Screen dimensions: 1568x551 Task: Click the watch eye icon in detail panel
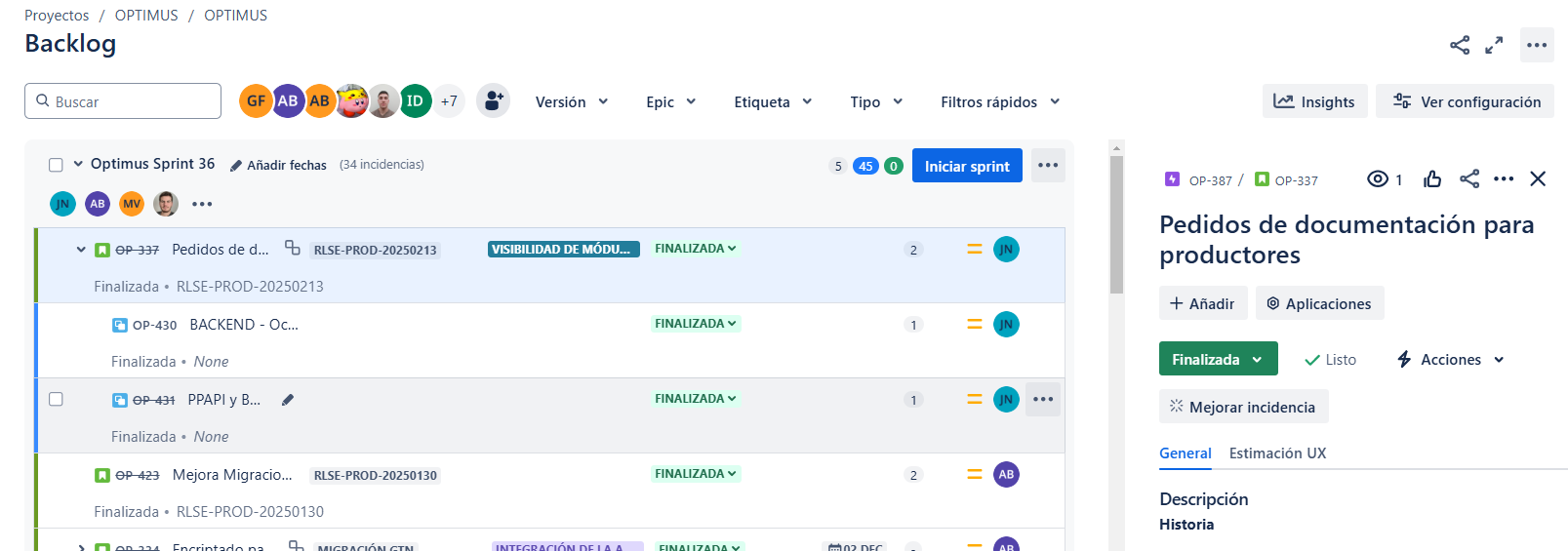1378,178
